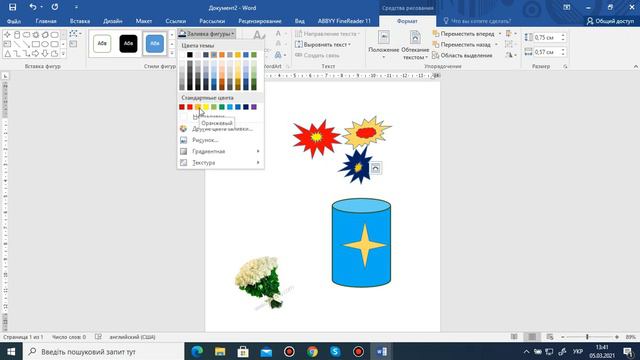Click the Undo icon in quick access toolbar
This screenshot has height=360, width=640.
point(33,7)
